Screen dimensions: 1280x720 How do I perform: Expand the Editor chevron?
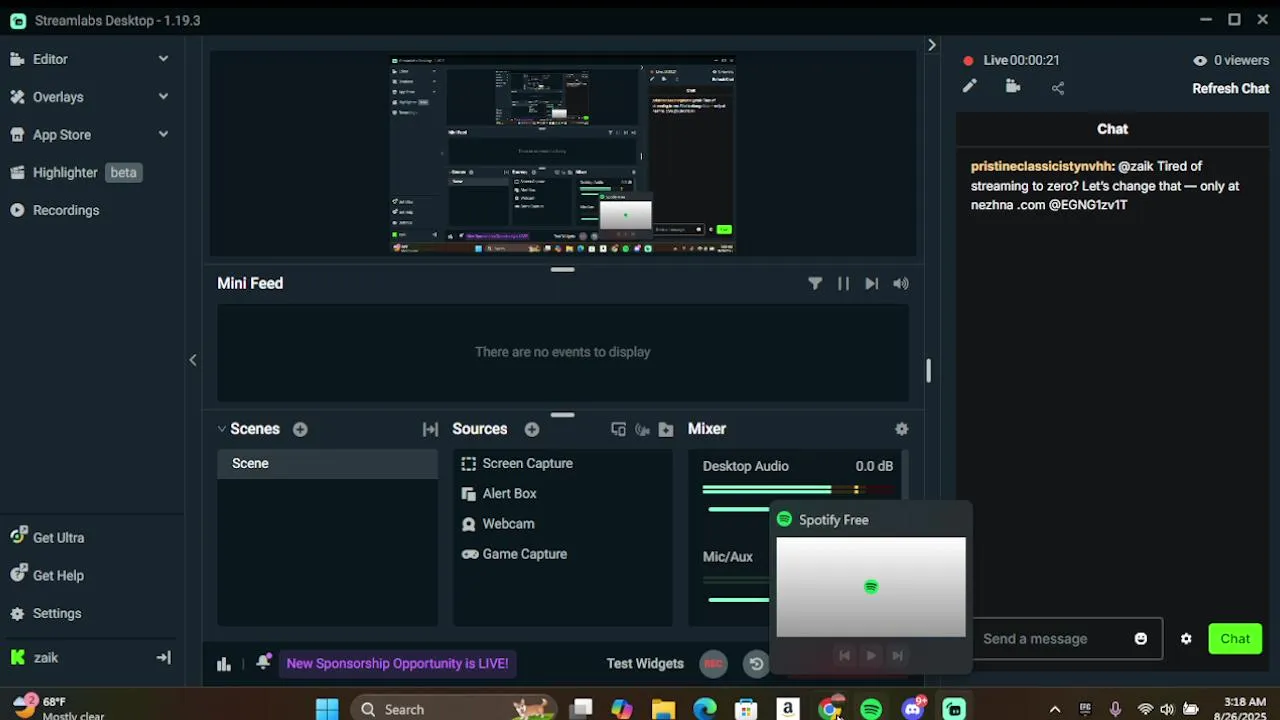(x=163, y=59)
